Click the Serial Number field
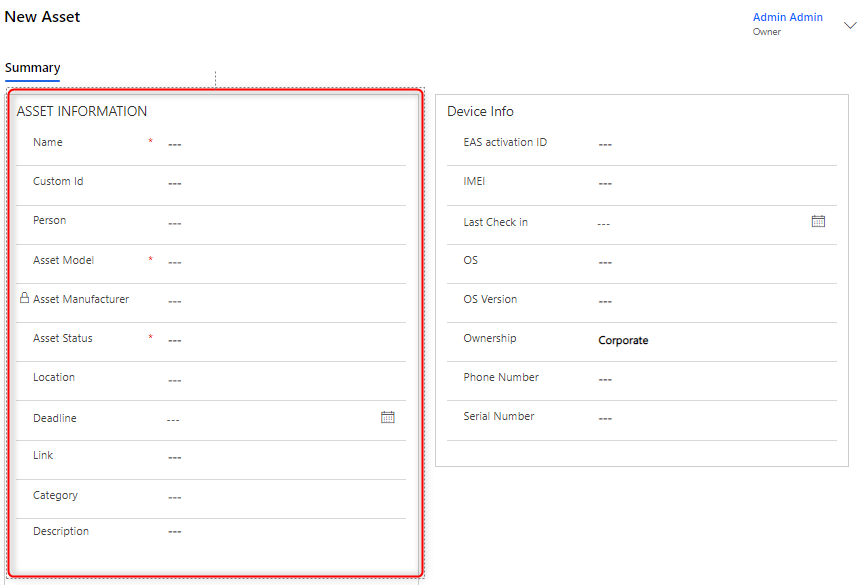861x585 pixels. pyautogui.click(x=710, y=418)
